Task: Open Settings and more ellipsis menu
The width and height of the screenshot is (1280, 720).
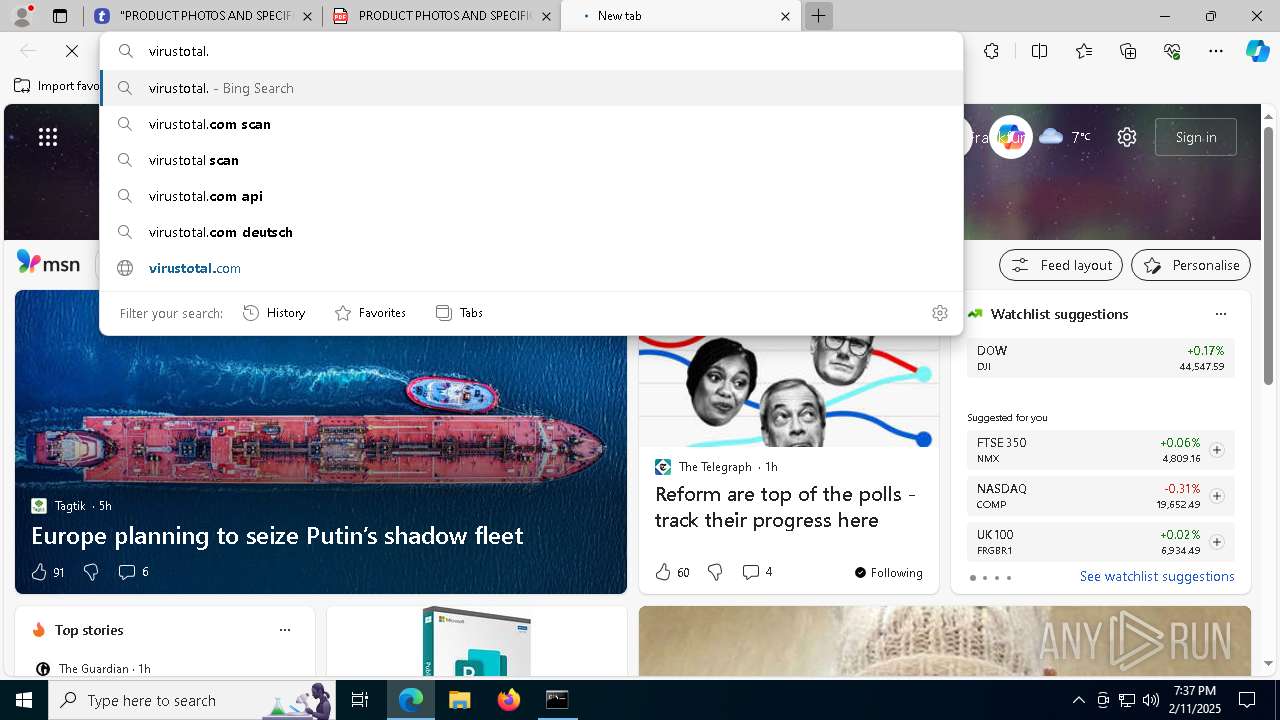Action: (1216, 51)
